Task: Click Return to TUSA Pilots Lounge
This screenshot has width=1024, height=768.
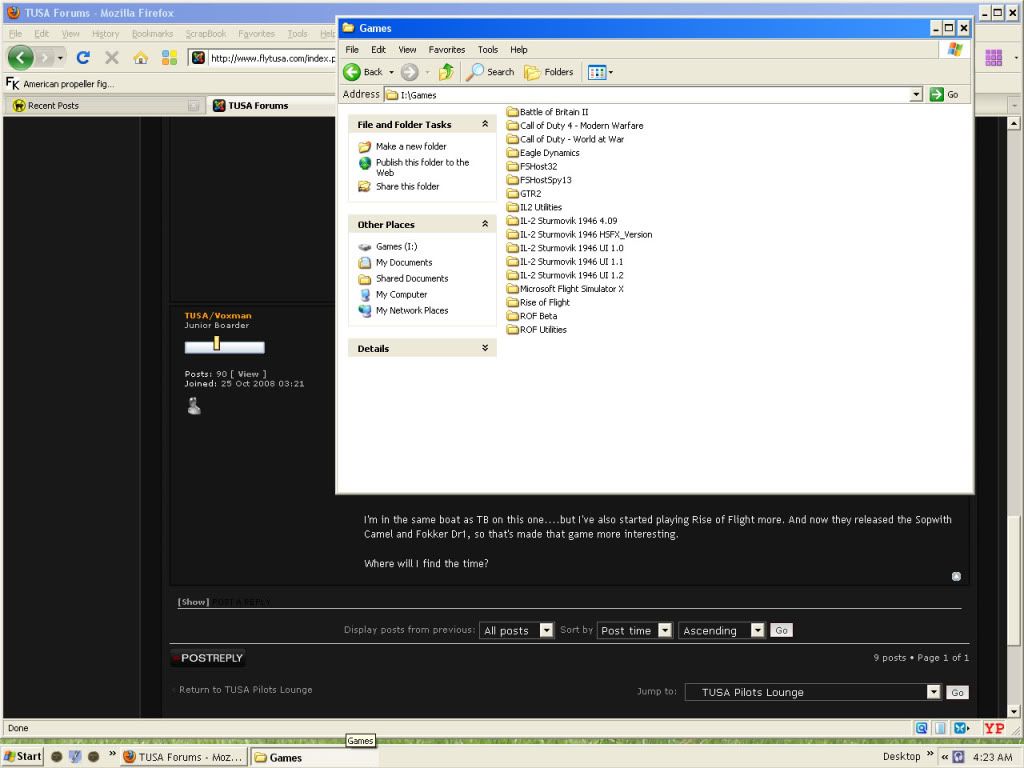Action: click(246, 690)
